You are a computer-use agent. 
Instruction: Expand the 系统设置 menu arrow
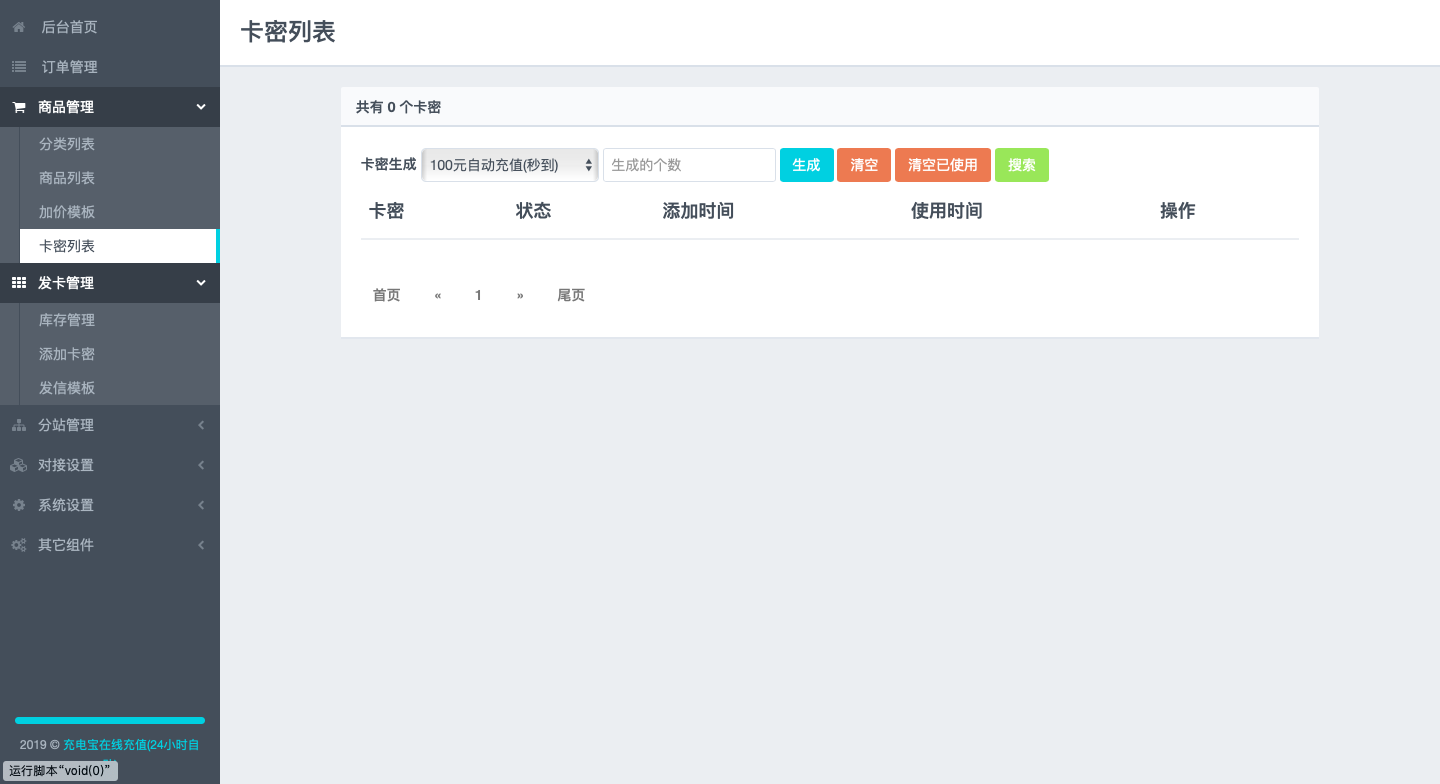(201, 505)
